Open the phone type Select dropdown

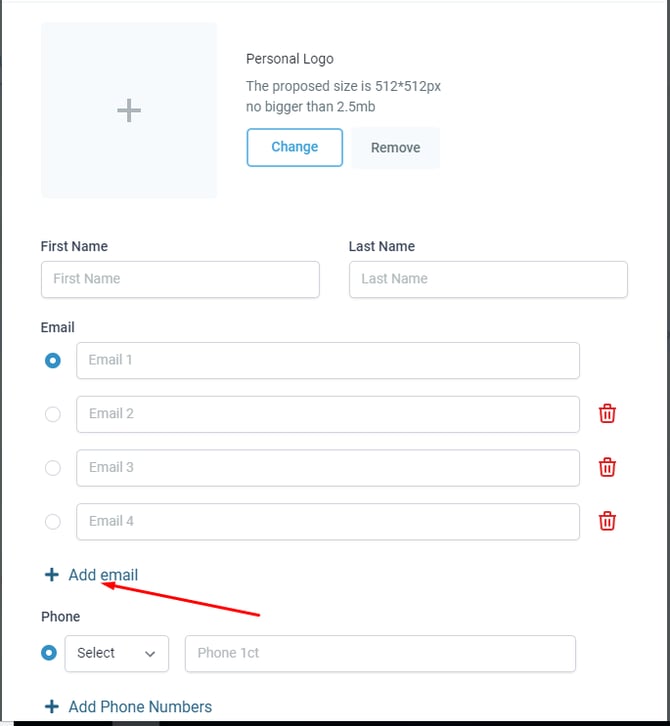[117, 653]
